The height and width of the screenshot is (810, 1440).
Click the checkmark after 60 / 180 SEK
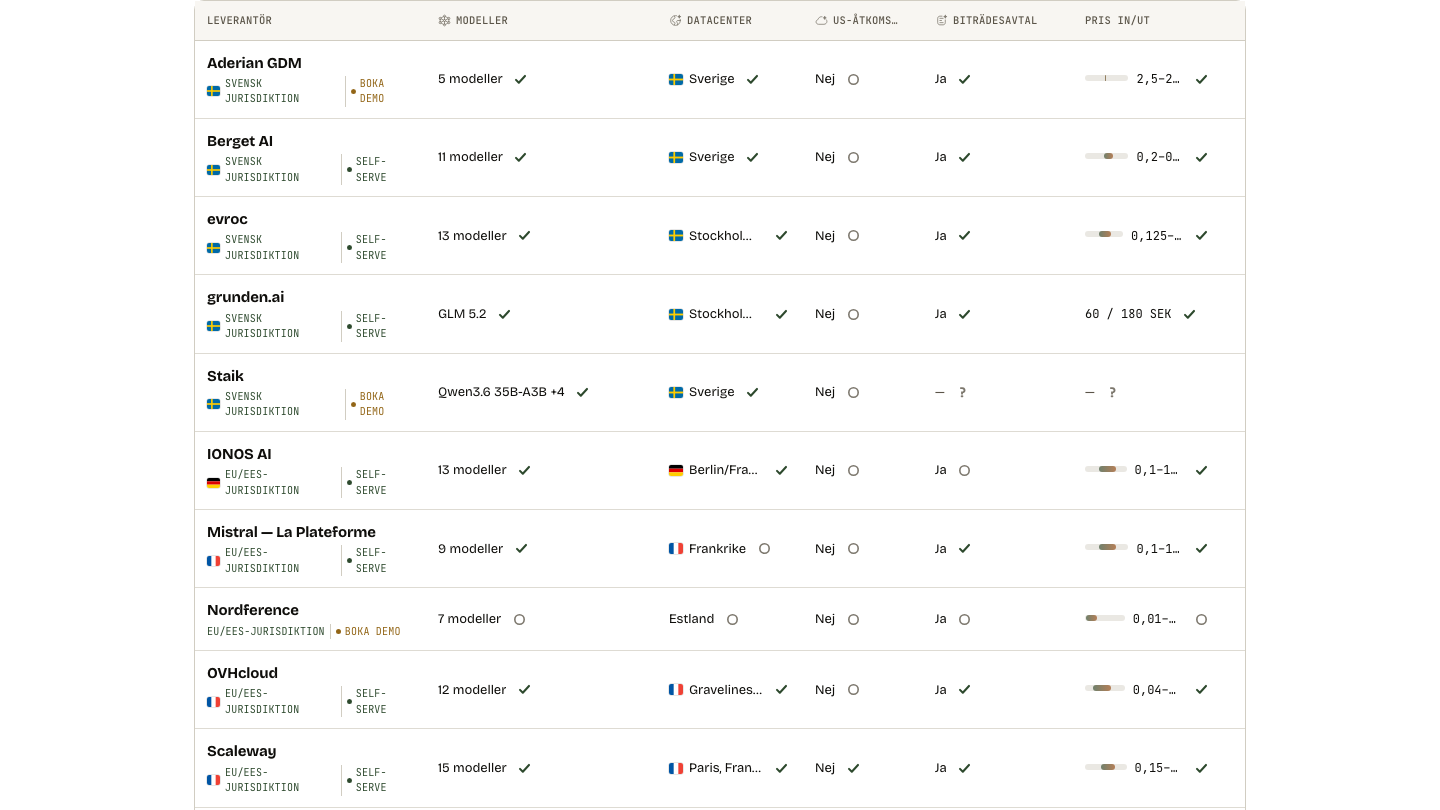[x=1189, y=314]
